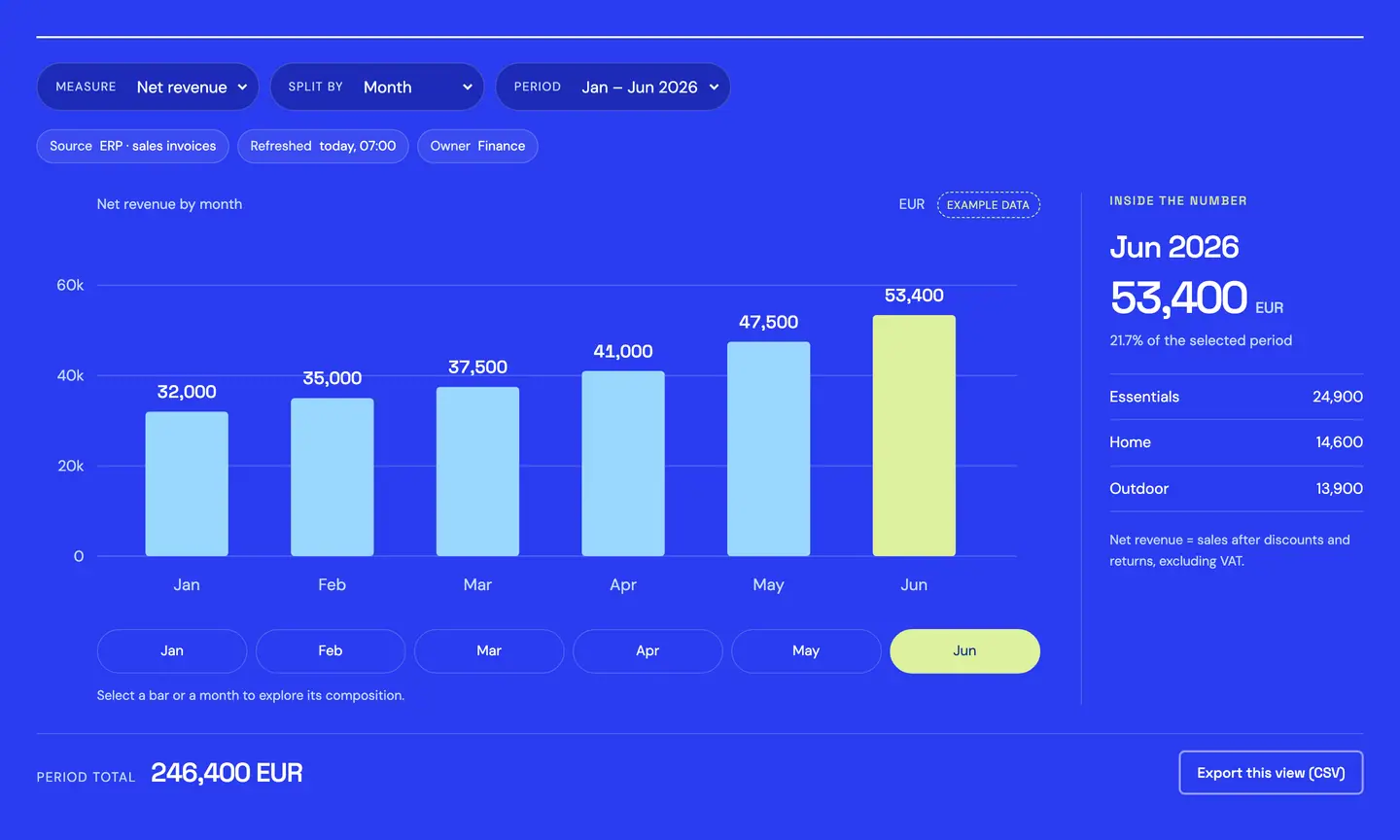Click the net revenue definition note
Screen dimensions: 1400x840
click(1230, 550)
